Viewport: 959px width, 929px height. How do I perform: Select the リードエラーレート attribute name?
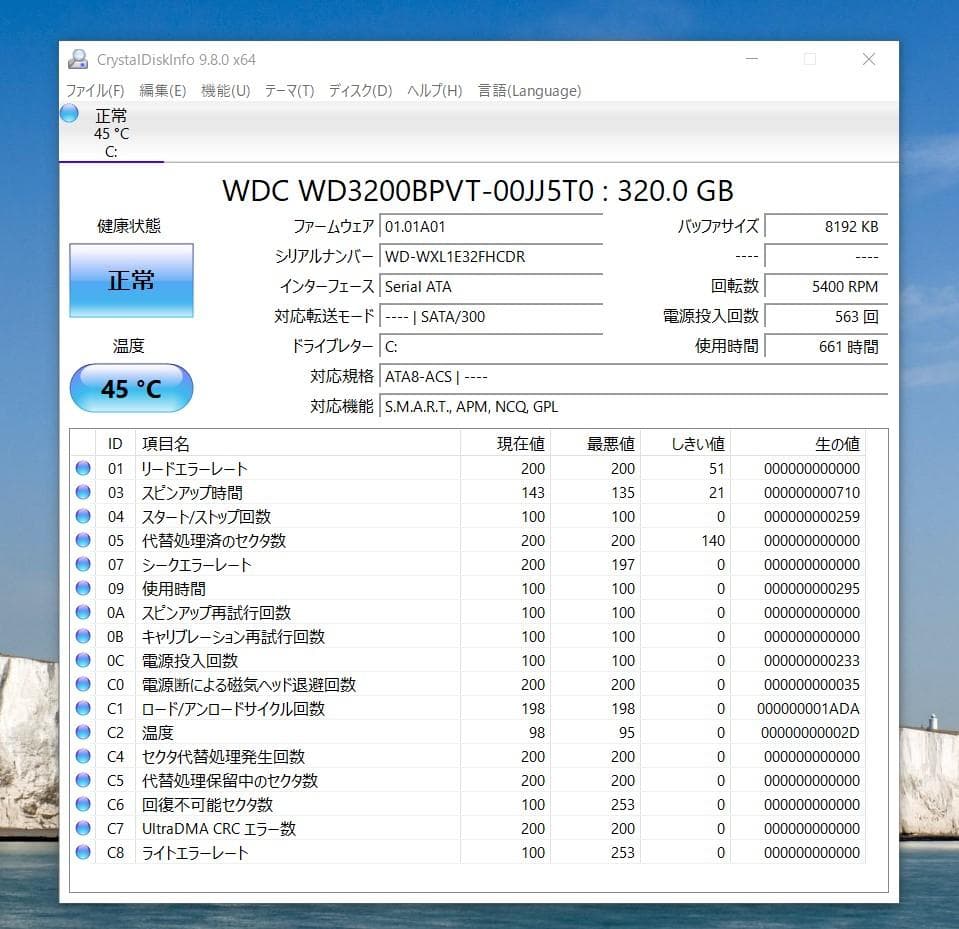(194, 468)
